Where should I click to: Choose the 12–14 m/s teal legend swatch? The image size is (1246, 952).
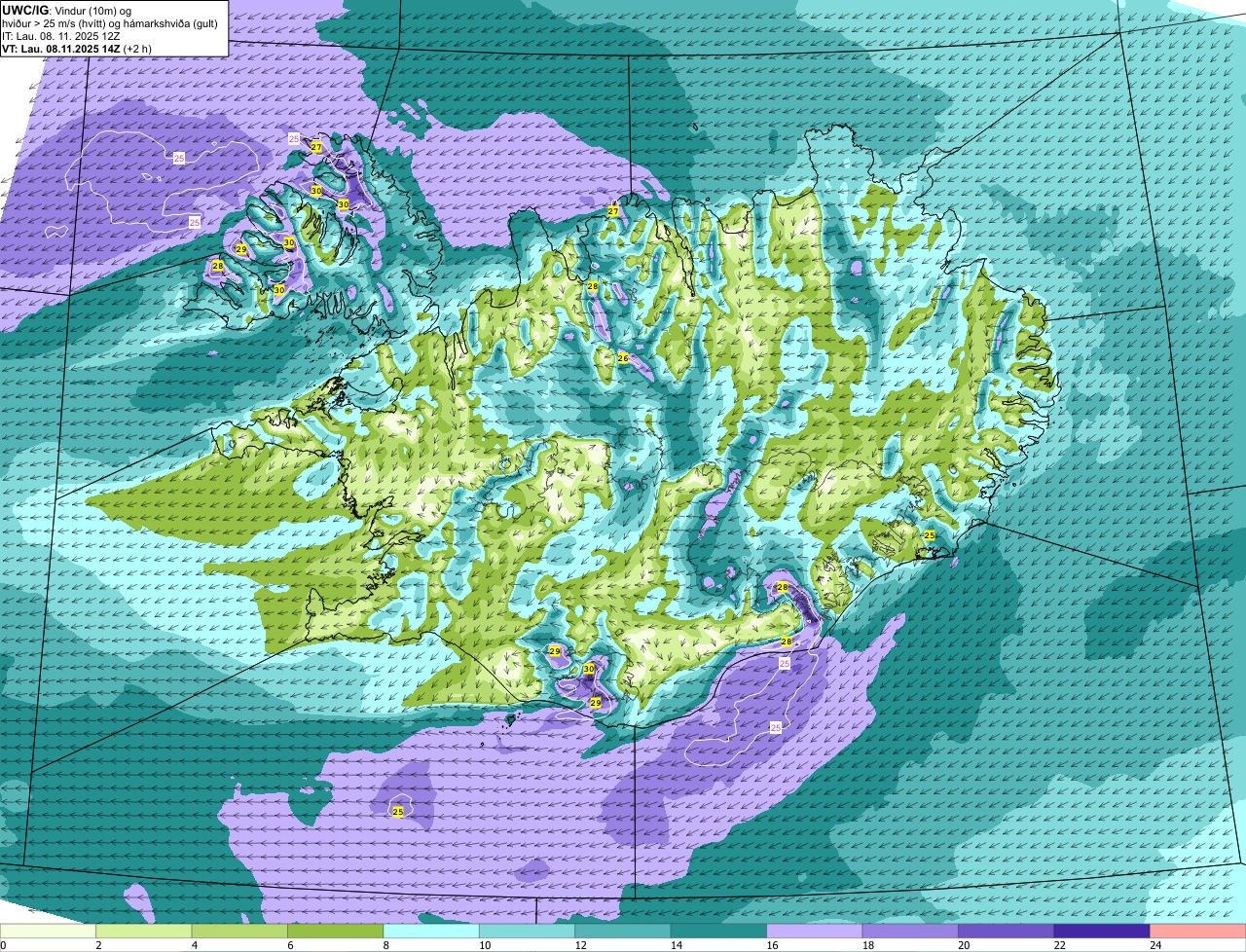click(x=623, y=932)
